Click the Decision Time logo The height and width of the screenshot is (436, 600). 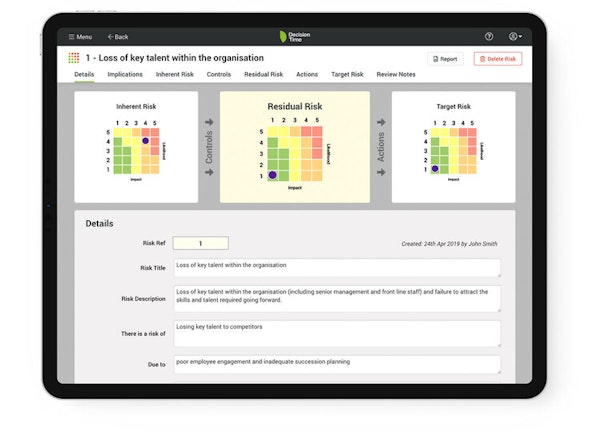(x=295, y=36)
